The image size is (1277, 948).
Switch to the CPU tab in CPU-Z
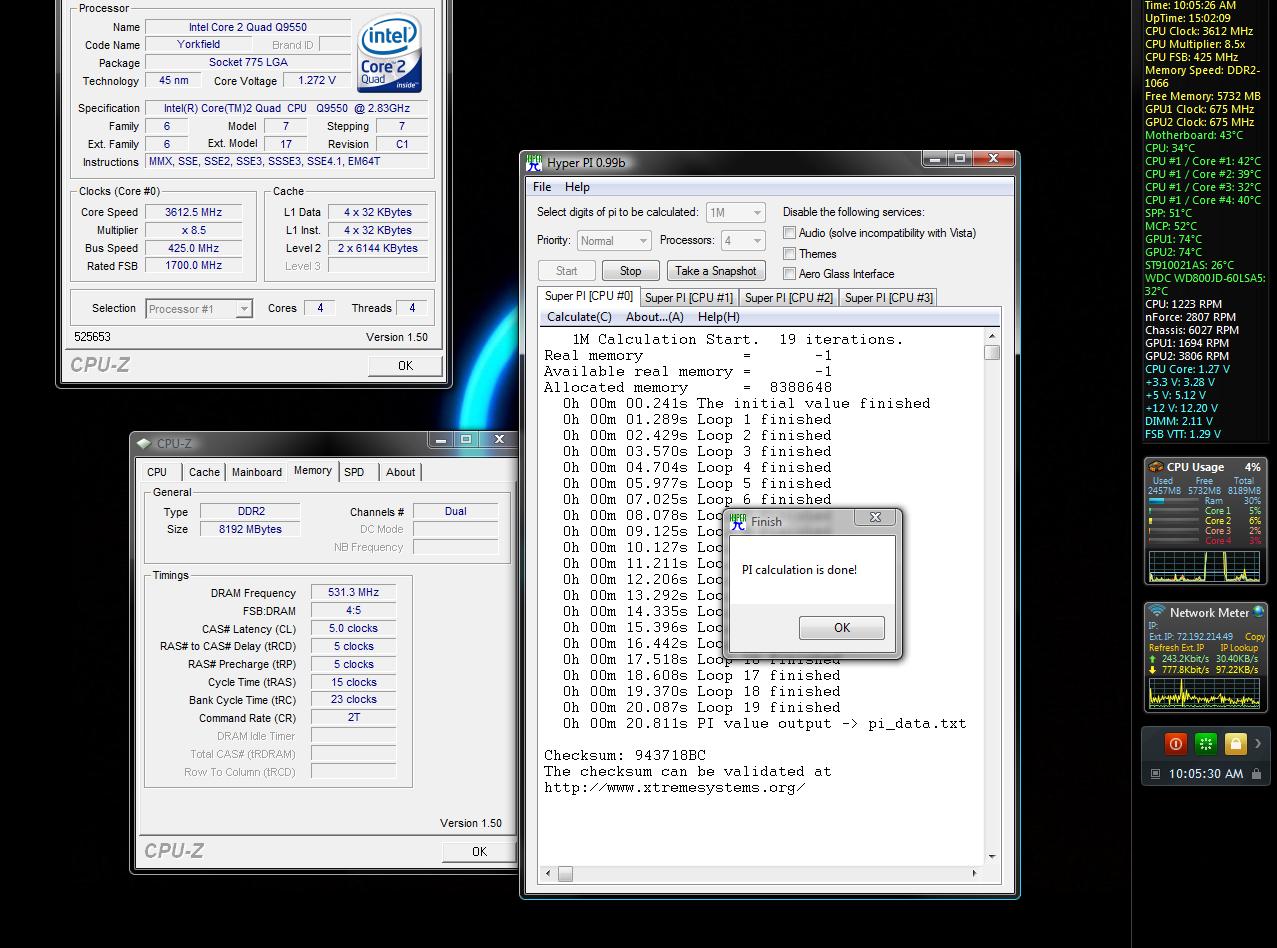click(x=157, y=472)
